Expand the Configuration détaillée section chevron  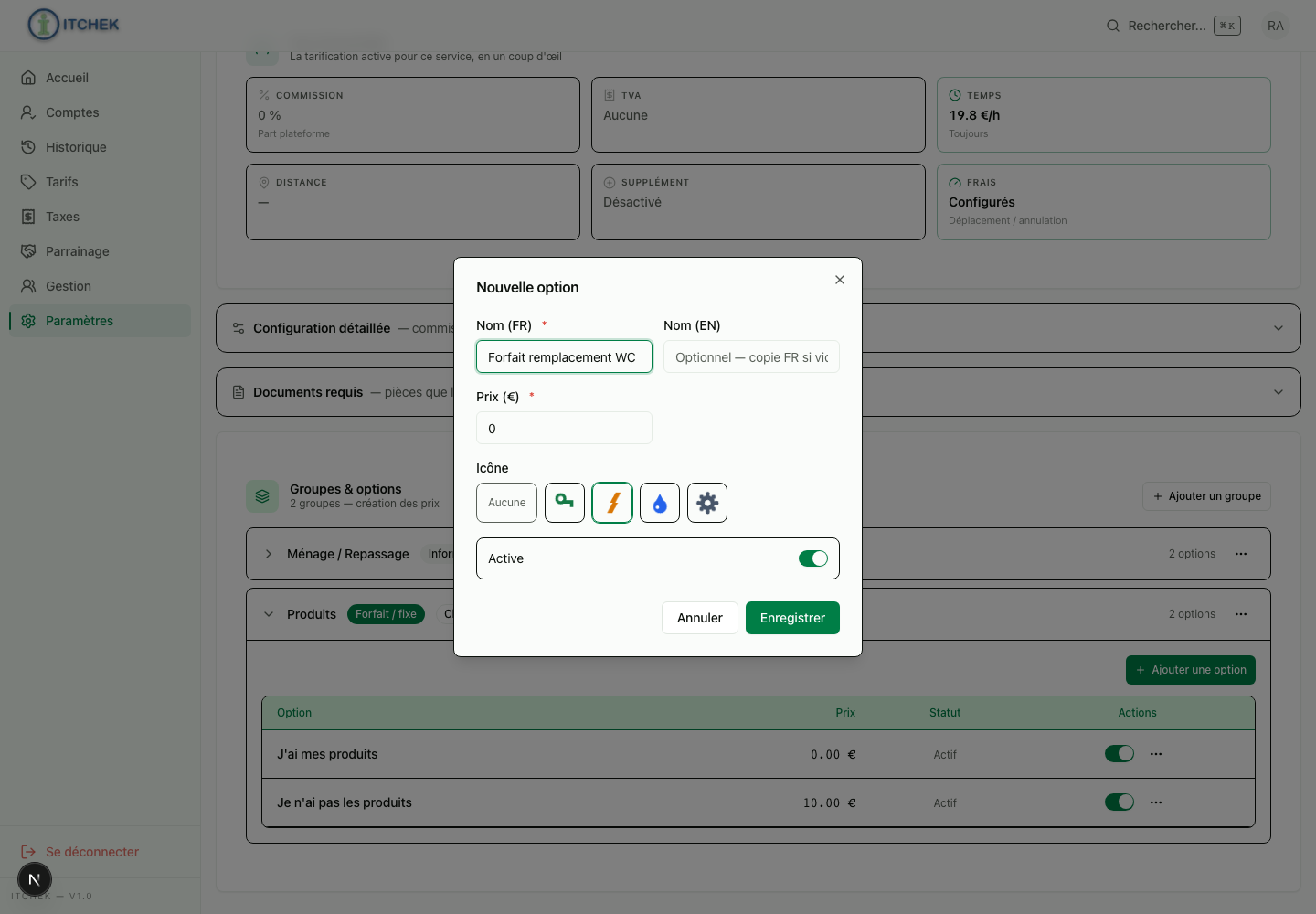[x=1279, y=328]
